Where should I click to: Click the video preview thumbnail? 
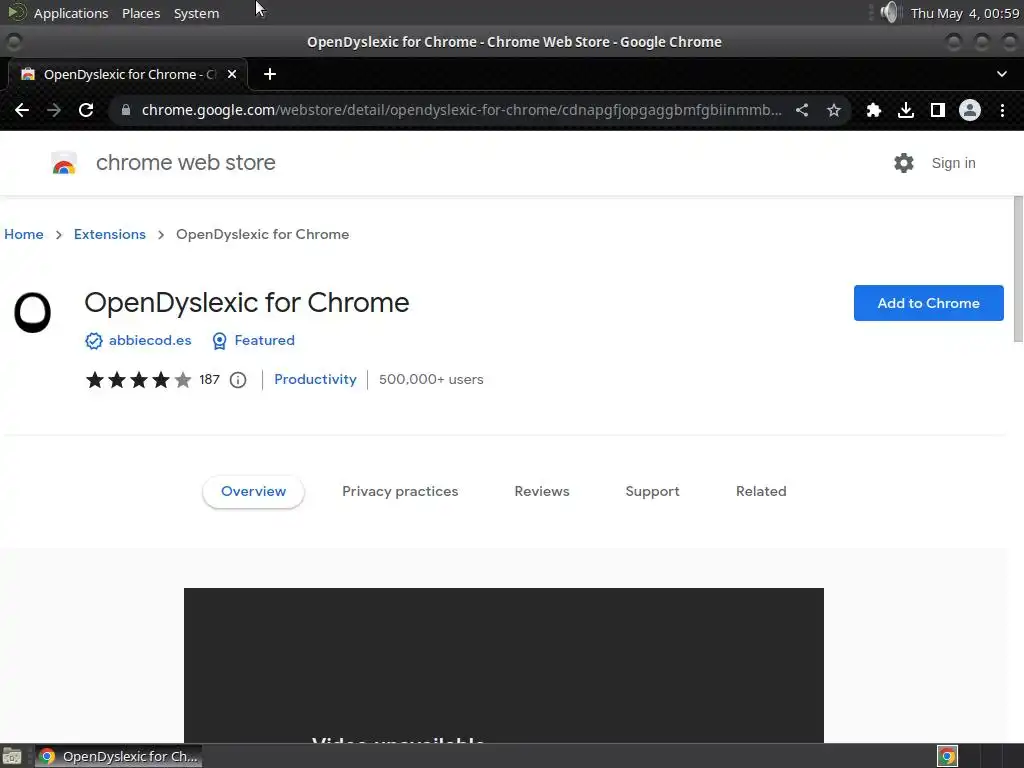coord(504,665)
